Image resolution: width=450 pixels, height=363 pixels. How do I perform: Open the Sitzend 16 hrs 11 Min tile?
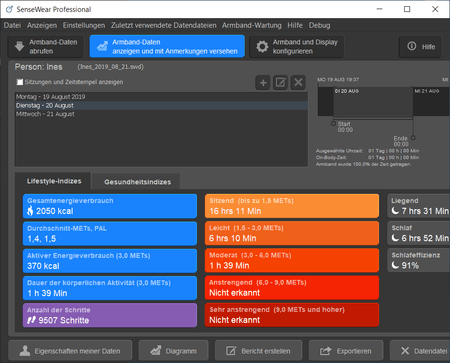pyautogui.click(x=292, y=206)
